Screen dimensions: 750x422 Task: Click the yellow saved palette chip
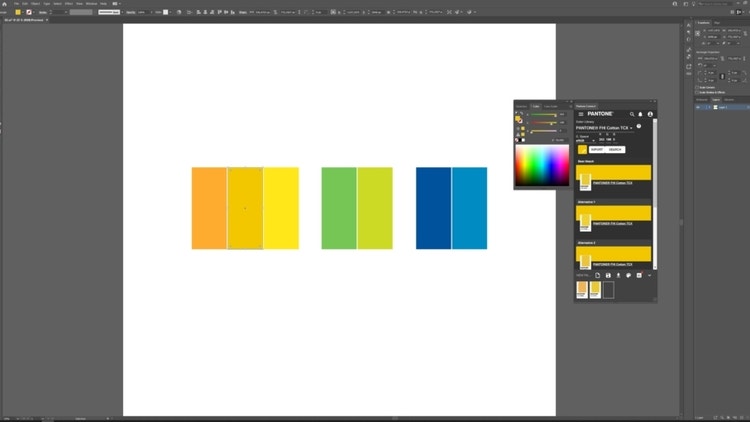[595, 290]
